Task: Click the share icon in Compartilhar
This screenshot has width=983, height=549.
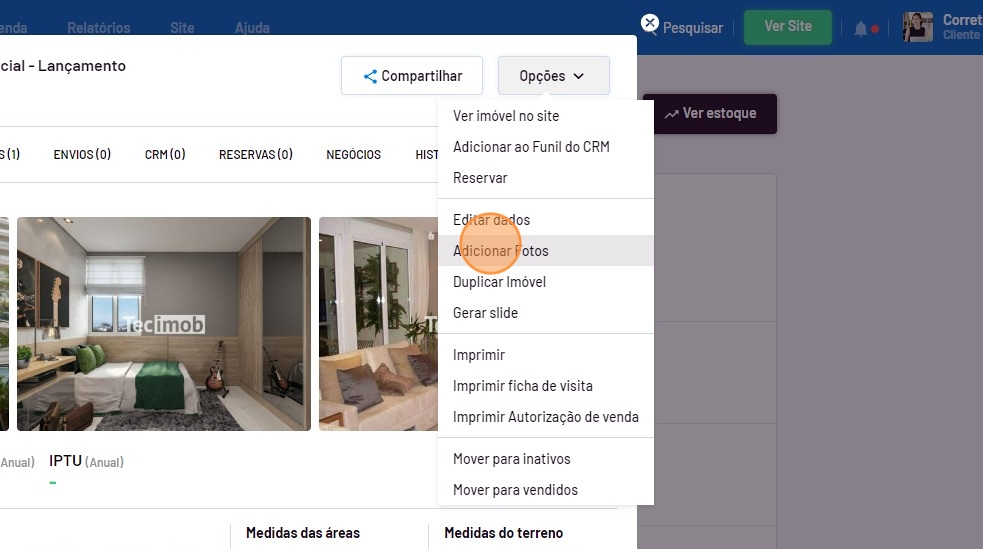Action: [370, 76]
